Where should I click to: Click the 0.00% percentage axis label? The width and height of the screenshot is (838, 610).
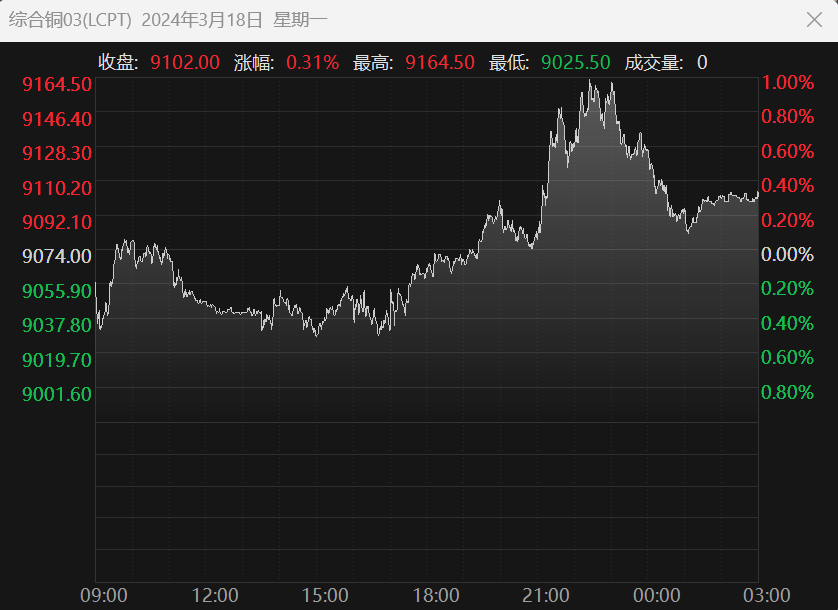coord(788,255)
